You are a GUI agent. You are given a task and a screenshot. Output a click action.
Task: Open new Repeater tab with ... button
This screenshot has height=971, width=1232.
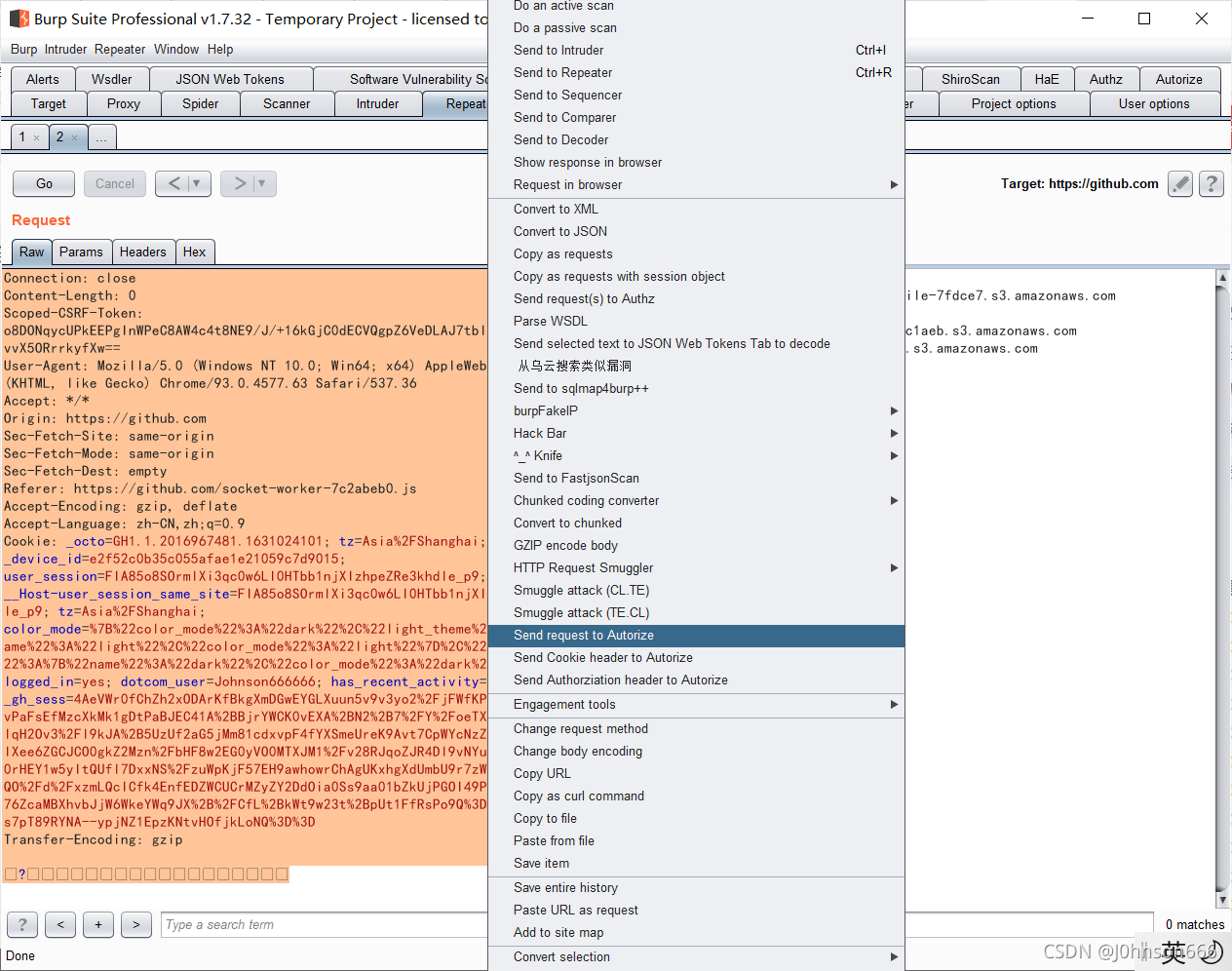[101, 137]
